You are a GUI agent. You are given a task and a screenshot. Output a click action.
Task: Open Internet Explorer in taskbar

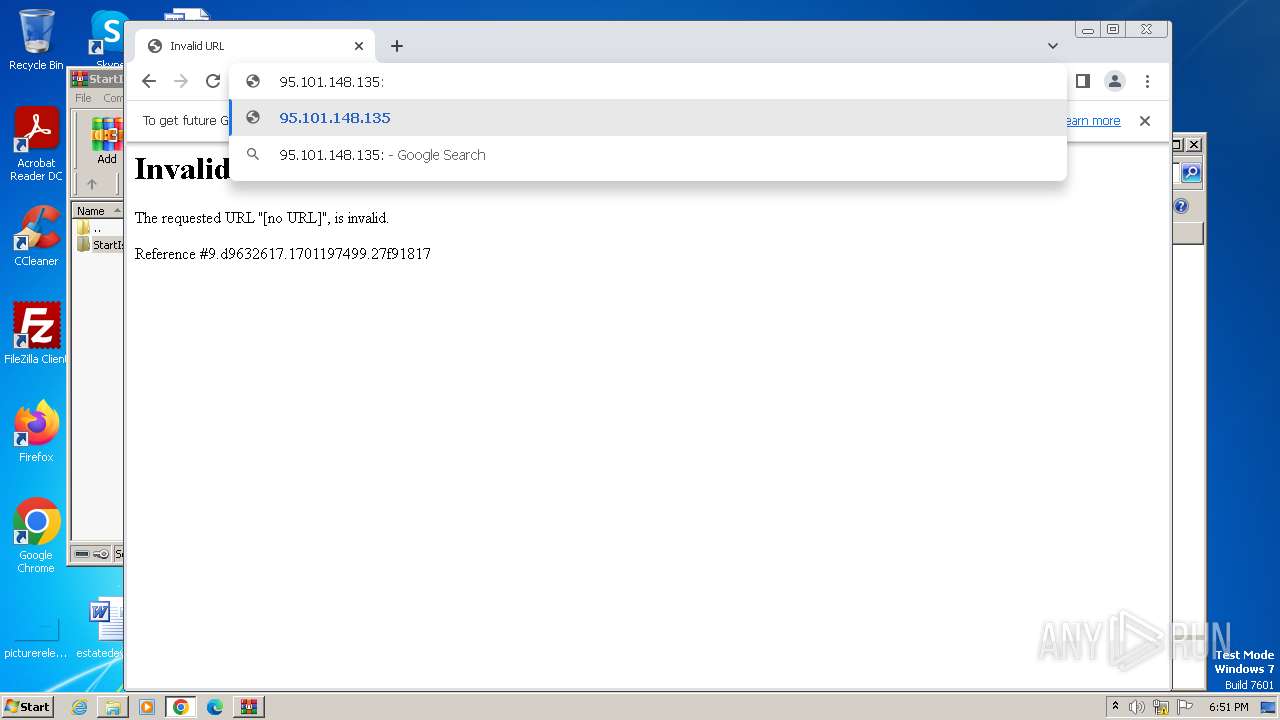[79, 707]
